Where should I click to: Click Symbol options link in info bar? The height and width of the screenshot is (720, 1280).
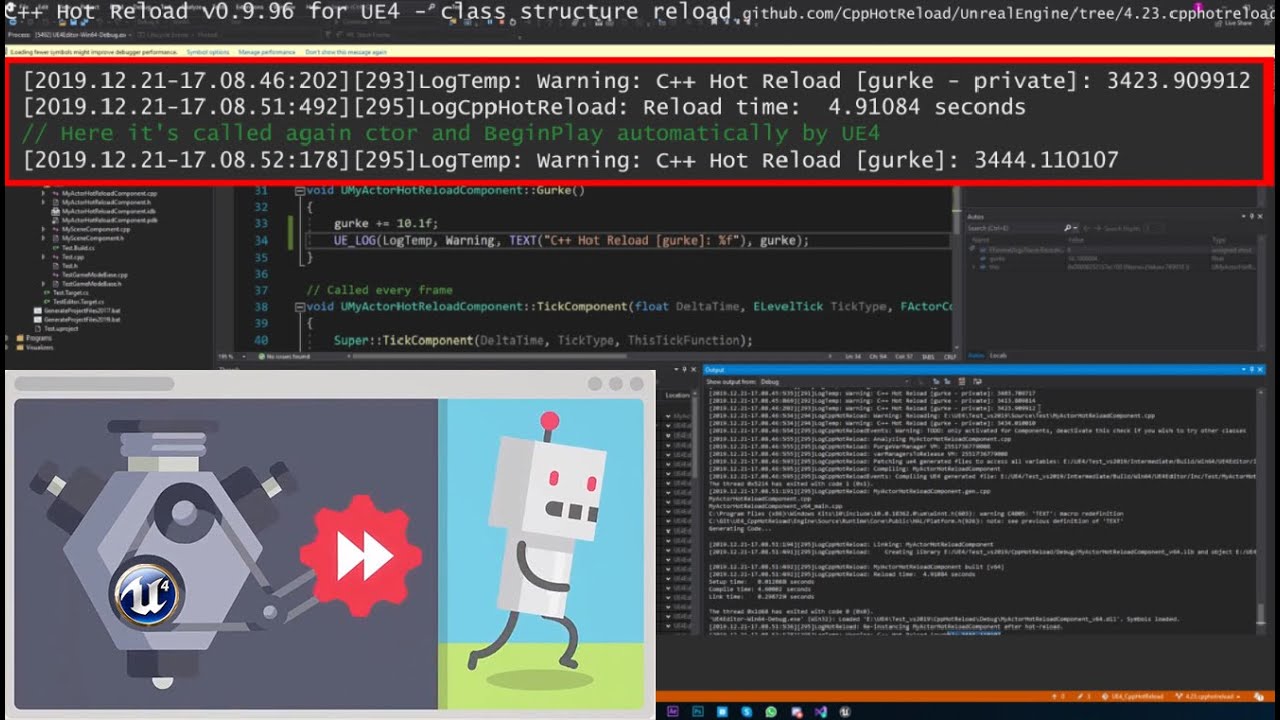(x=208, y=51)
